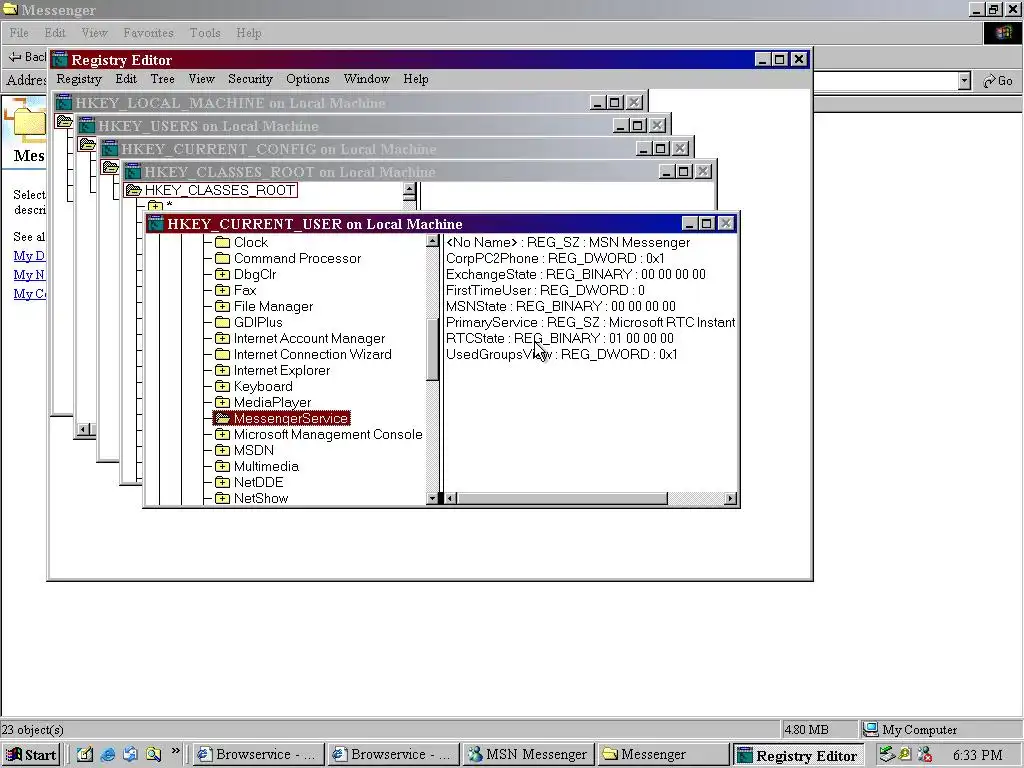Switch to Messenger folder taskbar button
This screenshot has width=1024, height=768.
pos(664,755)
